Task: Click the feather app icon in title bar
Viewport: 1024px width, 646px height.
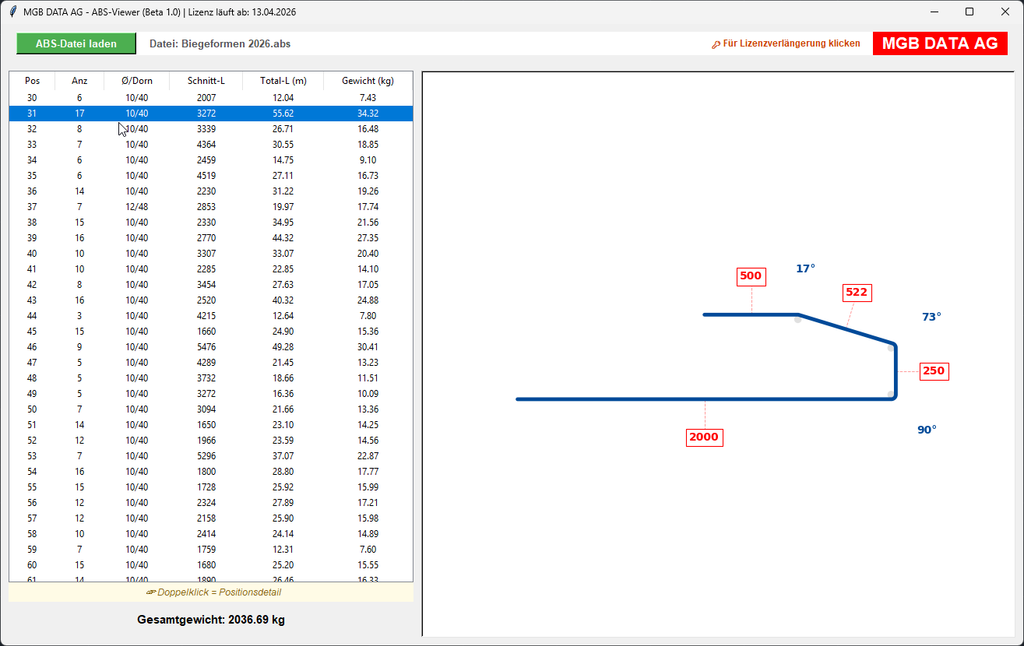Action: [12, 11]
